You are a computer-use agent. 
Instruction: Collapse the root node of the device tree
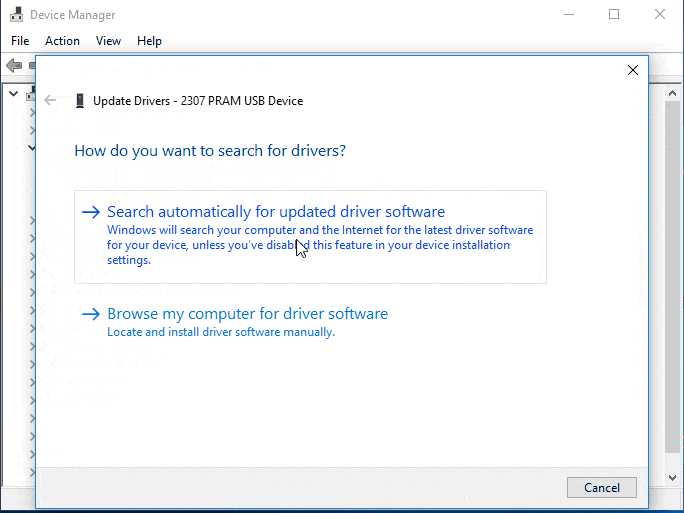click(x=13, y=94)
